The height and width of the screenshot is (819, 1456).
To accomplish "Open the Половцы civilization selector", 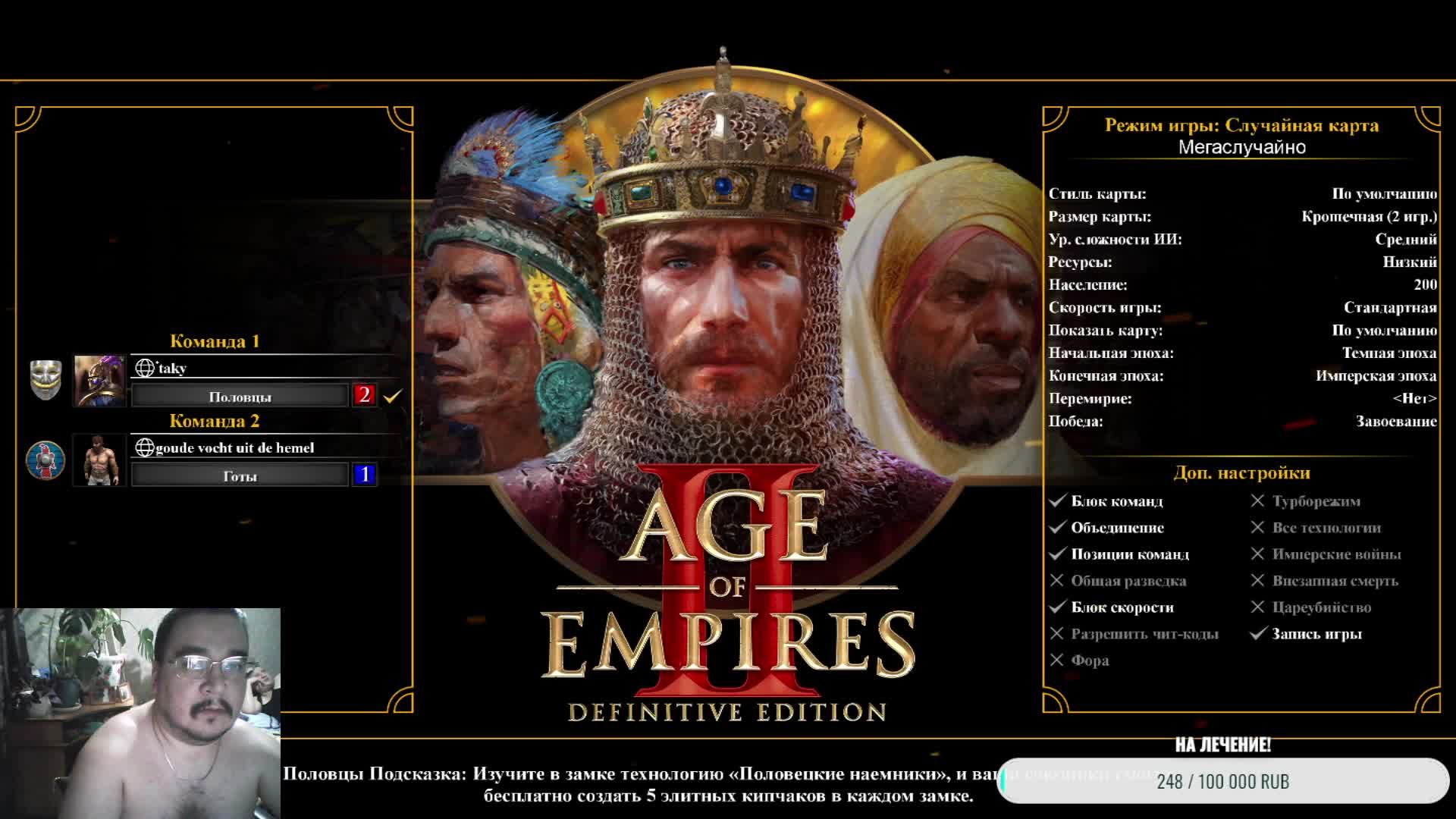I will 240,397.
